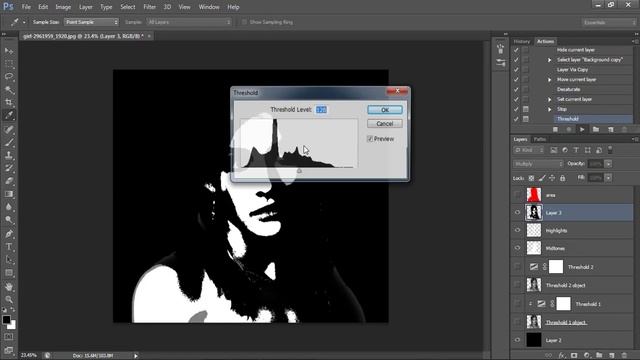Image resolution: width=640 pixels, height=360 pixels.
Task: Open the Image menu
Action: click(x=63, y=7)
